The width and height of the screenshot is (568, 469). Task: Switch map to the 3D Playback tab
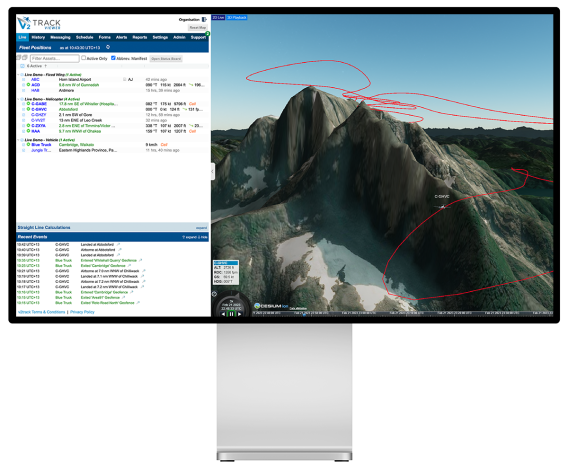coord(237,17)
